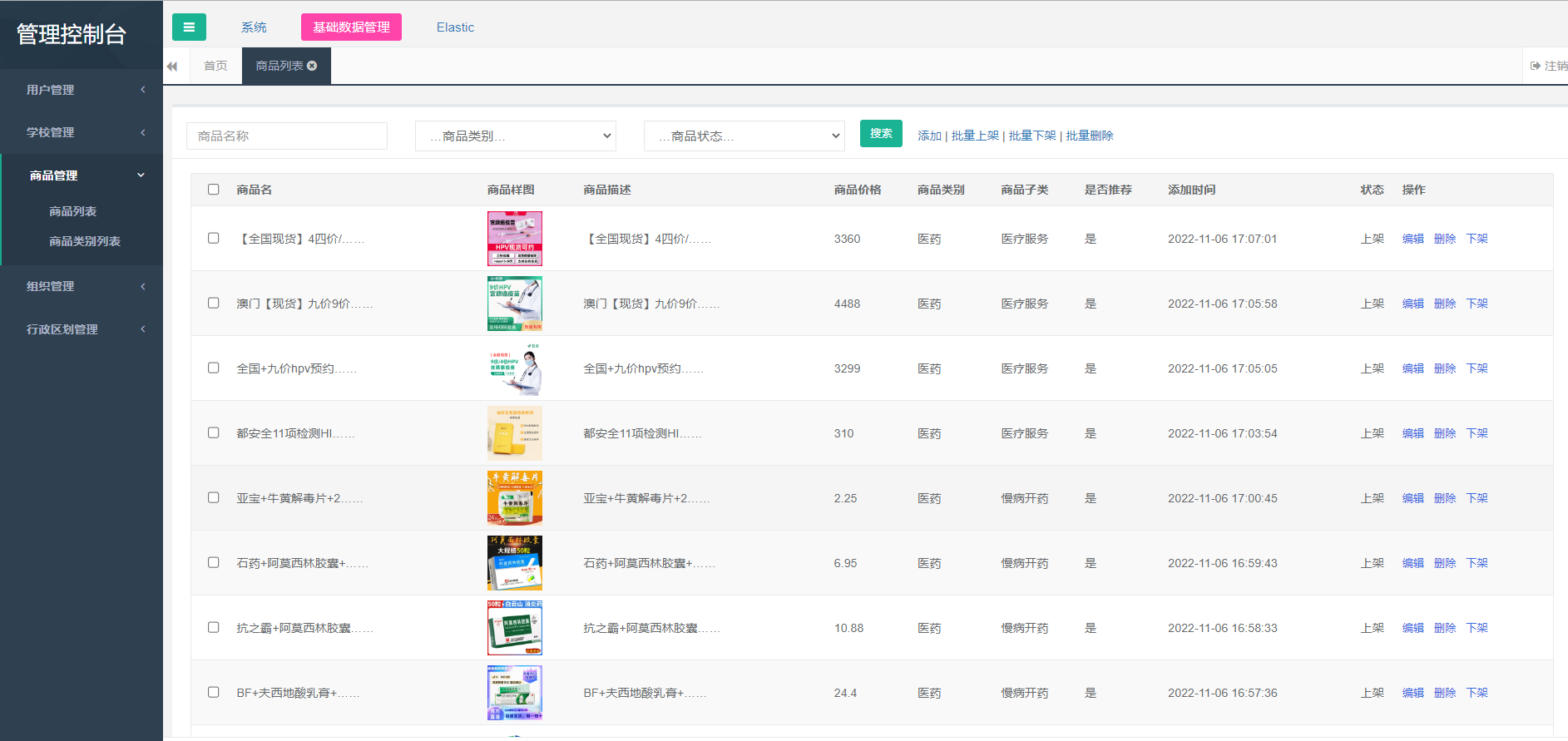The width and height of the screenshot is (1568, 741).
Task: Click 编辑 for 澳门【现货】九价9价 row
Action: point(1413,304)
